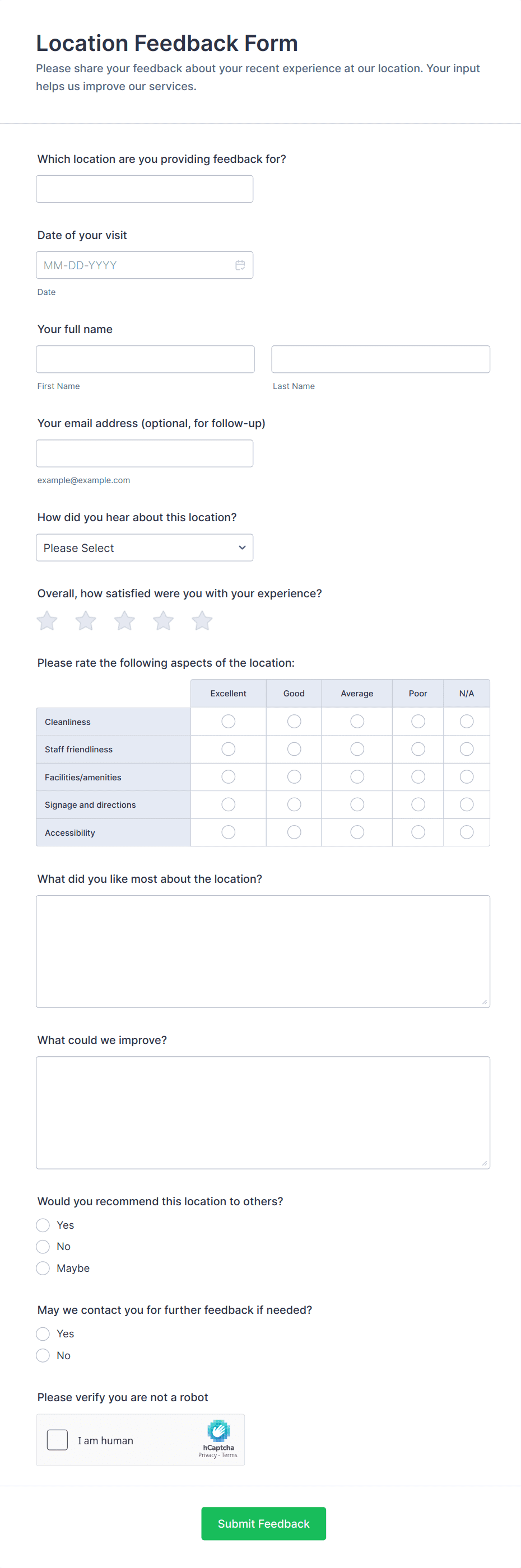This screenshot has width=521, height=1568.
Task: Select Maybe for recommending this location
Action: (x=43, y=1268)
